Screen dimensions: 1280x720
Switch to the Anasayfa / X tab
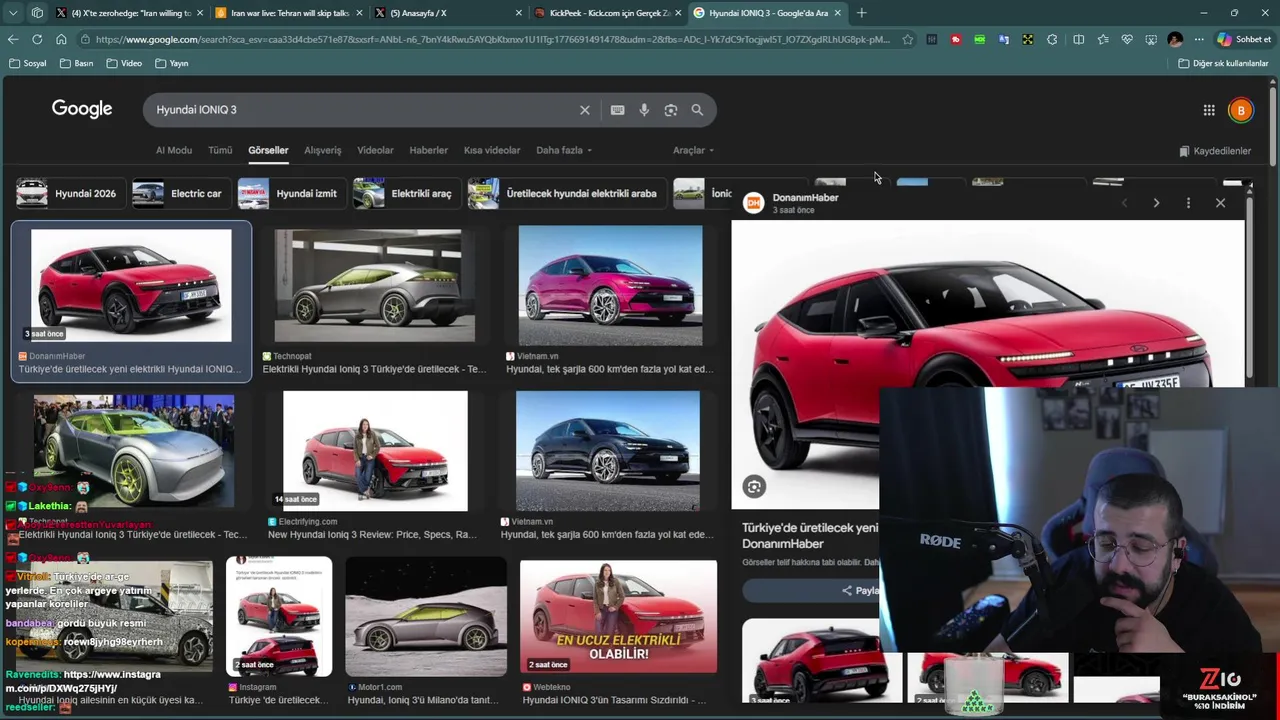tap(448, 13)
